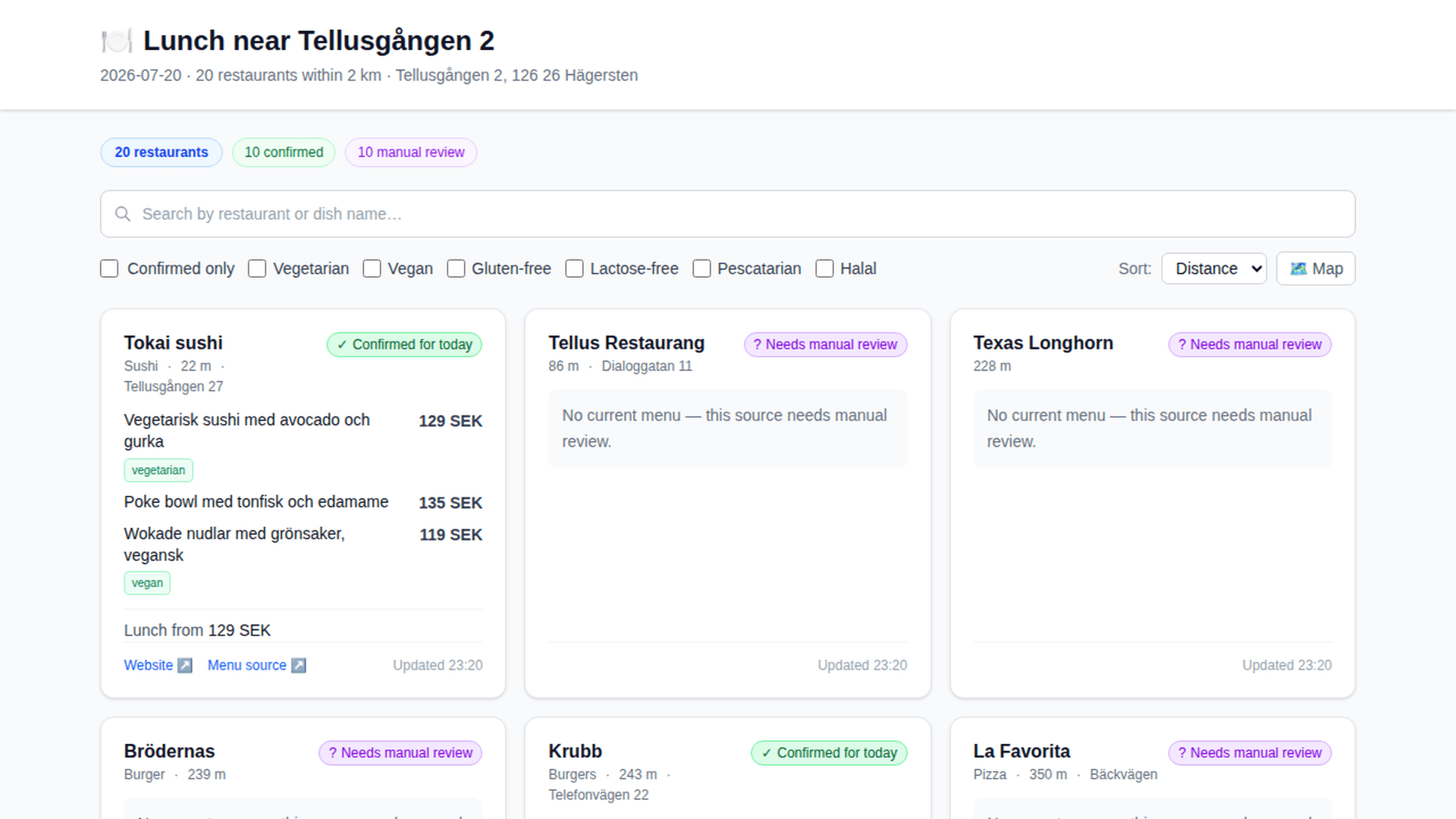This screenshot has height=819, width=1456.
Task: Click Tellus Restaurang Needs manual review badge
Action: [x=825, y=344]
